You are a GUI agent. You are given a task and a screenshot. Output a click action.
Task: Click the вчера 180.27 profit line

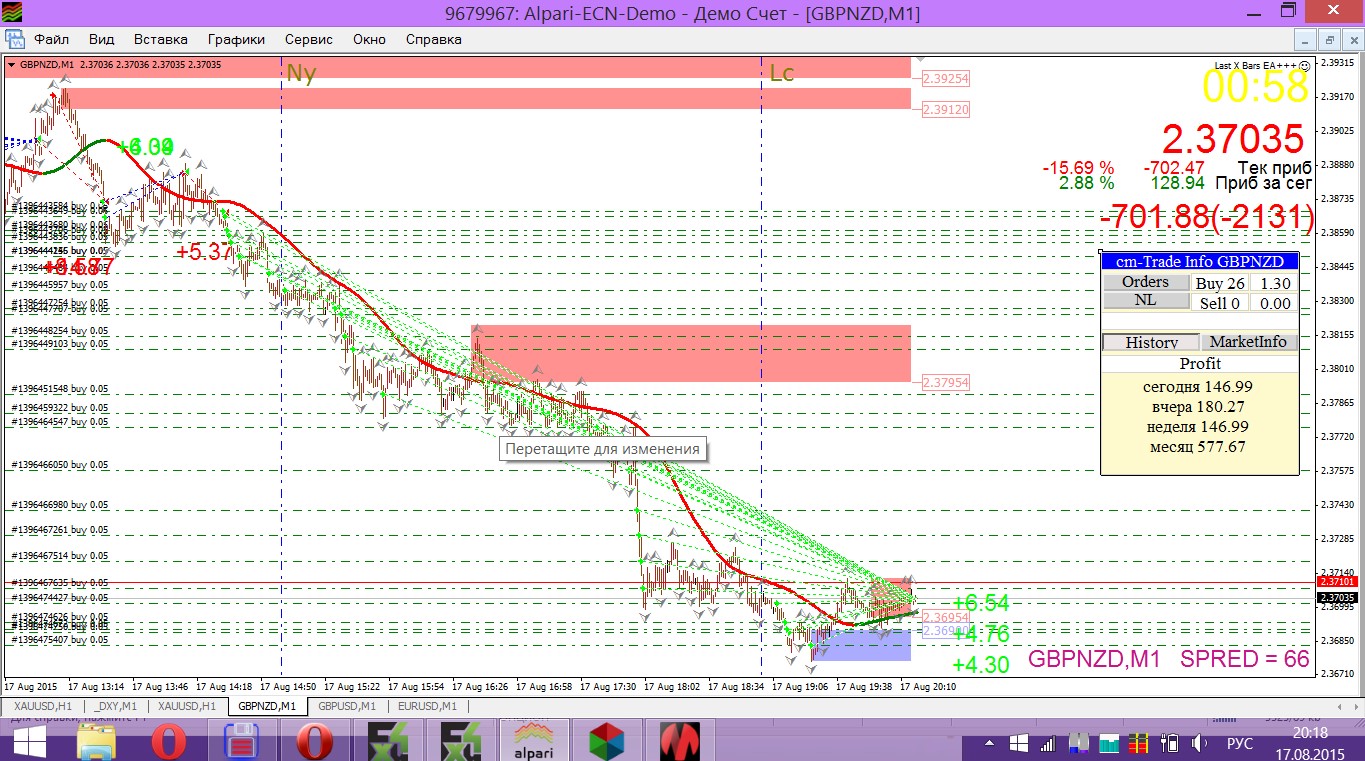1198,406
